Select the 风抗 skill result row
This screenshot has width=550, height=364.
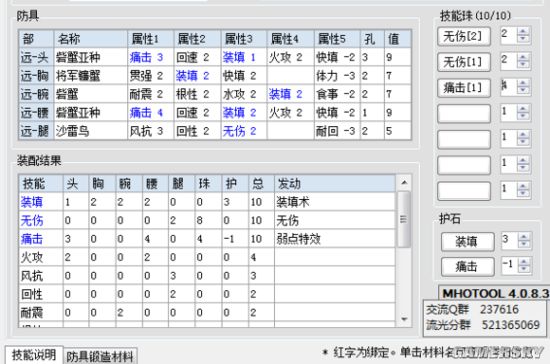(x=207, y=276)
